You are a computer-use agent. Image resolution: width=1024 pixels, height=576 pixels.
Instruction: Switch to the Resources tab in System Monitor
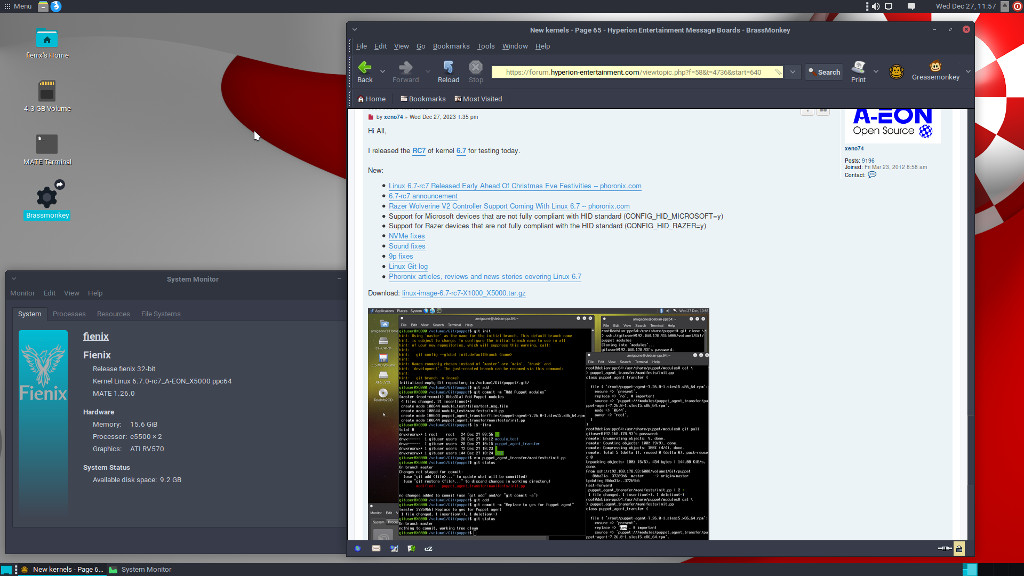[114, 314]
